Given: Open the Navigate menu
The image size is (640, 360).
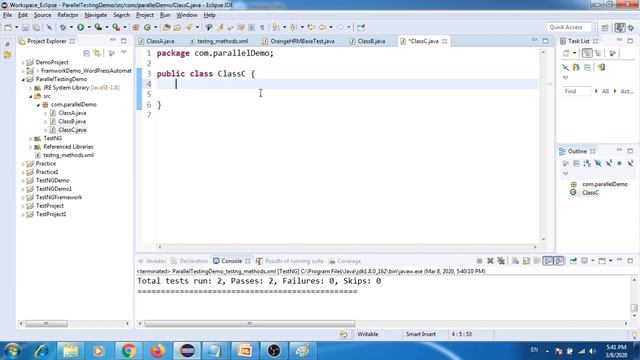Looking at the screenshot, I should [x=96, y=15].
